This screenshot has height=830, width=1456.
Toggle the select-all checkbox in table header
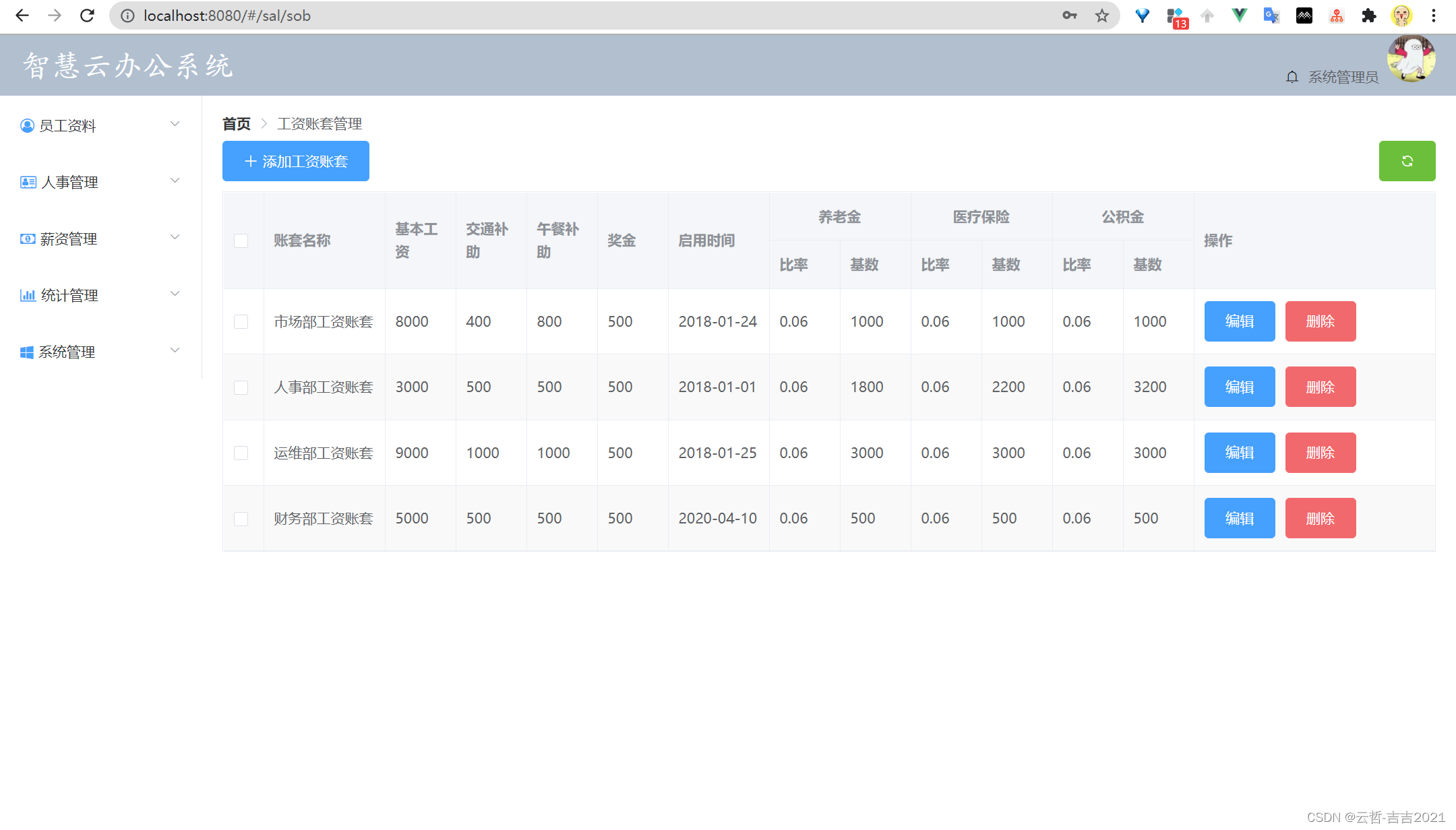pos(241,241)
